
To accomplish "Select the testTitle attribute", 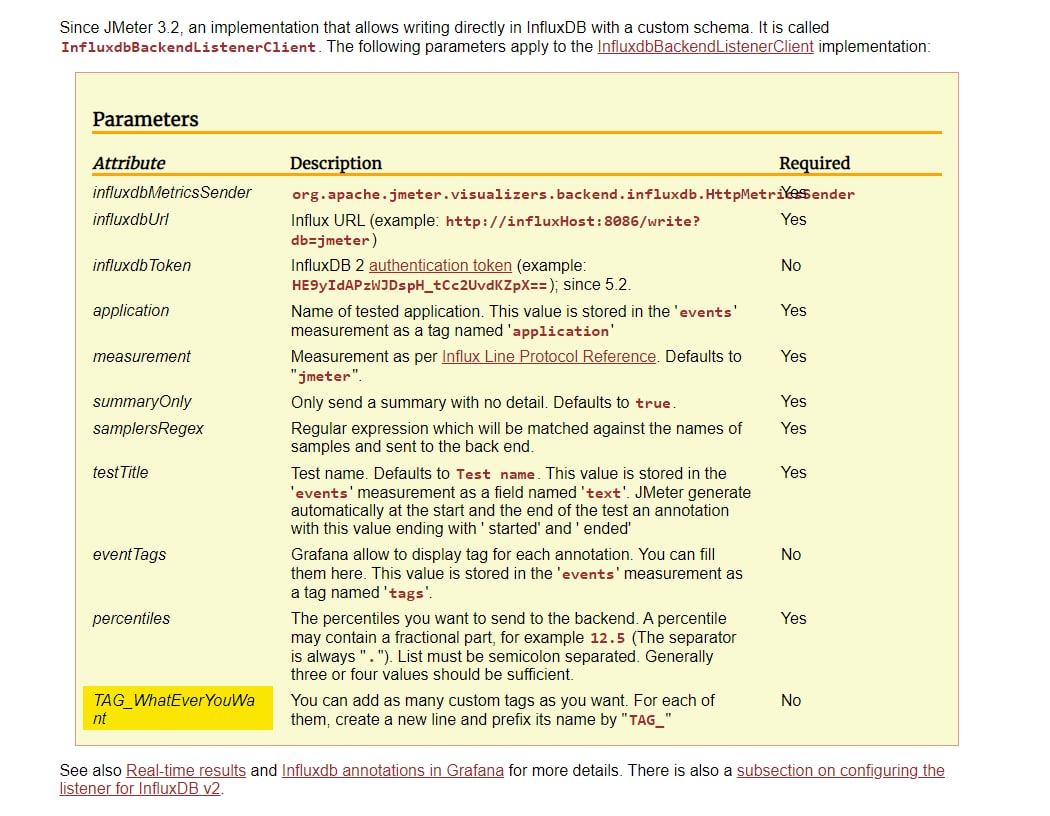I will (121, 473).
